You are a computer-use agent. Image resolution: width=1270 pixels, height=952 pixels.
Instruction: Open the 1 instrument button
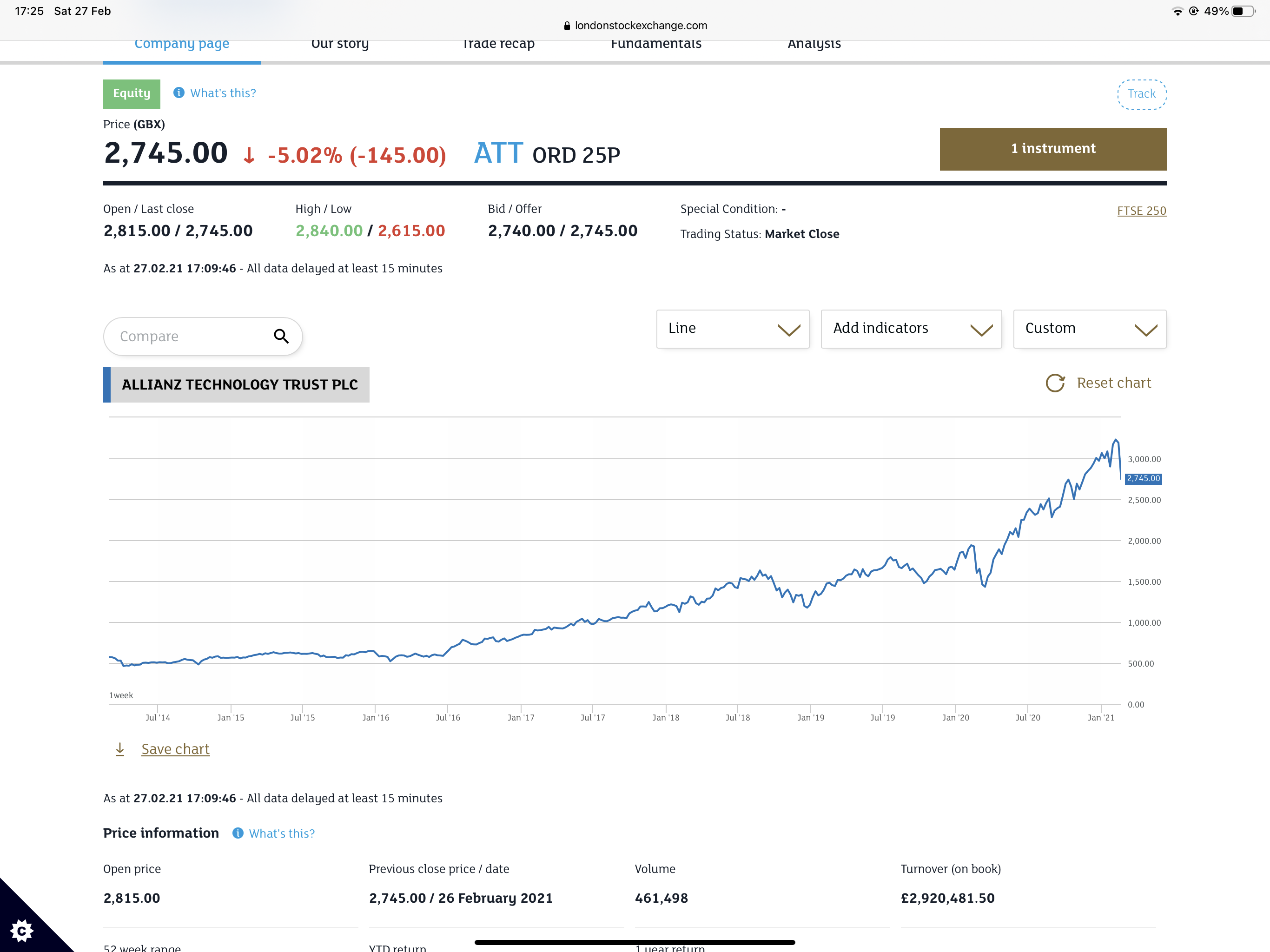click(1053, 149)
